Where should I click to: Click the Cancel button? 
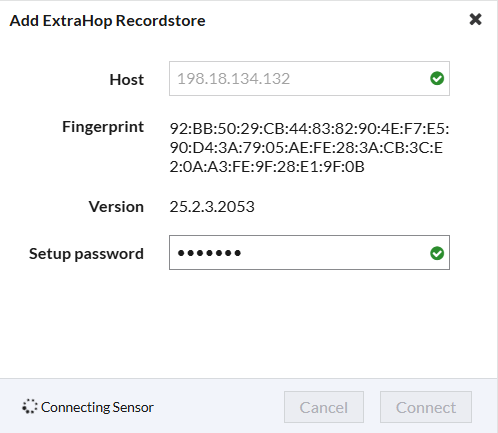[x=324, y=407]
